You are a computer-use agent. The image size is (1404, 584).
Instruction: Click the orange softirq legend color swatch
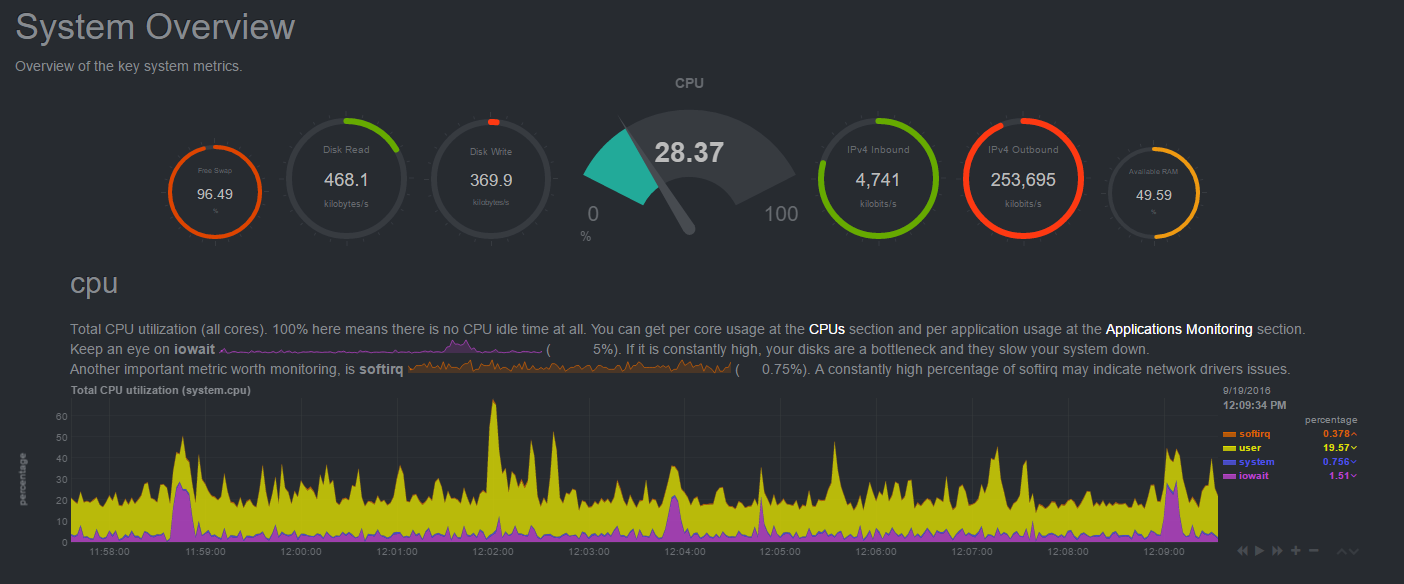[1229, 434]
